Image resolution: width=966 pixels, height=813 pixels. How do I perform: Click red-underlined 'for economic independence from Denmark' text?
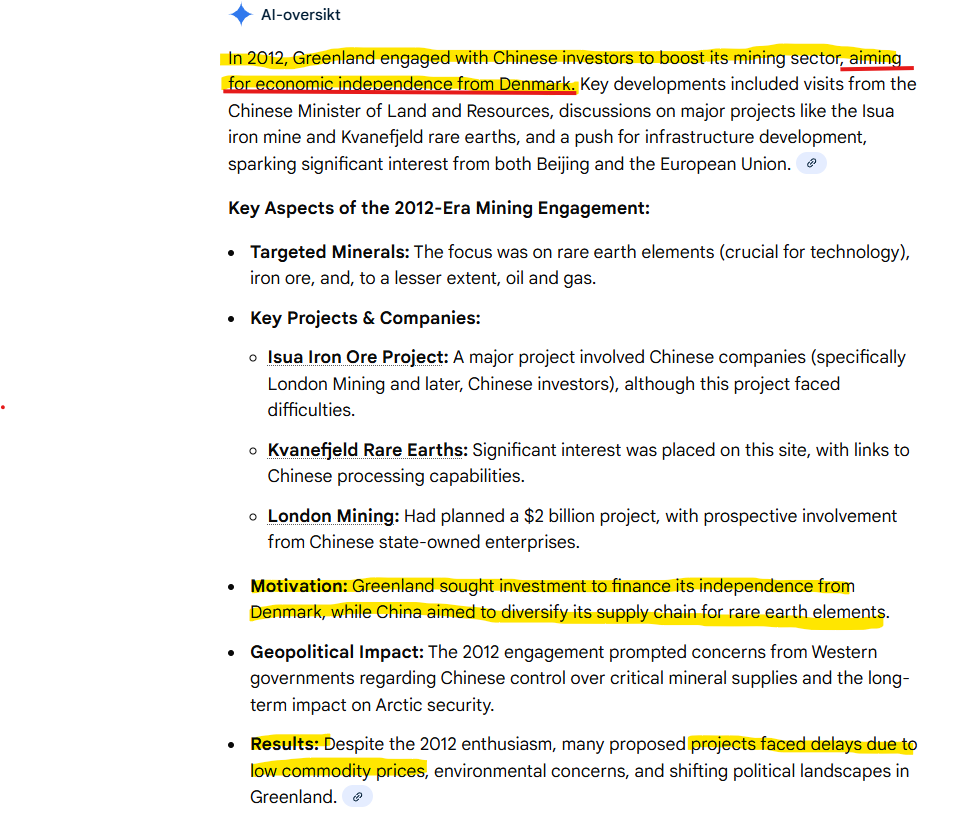click(x=400, y=83)
